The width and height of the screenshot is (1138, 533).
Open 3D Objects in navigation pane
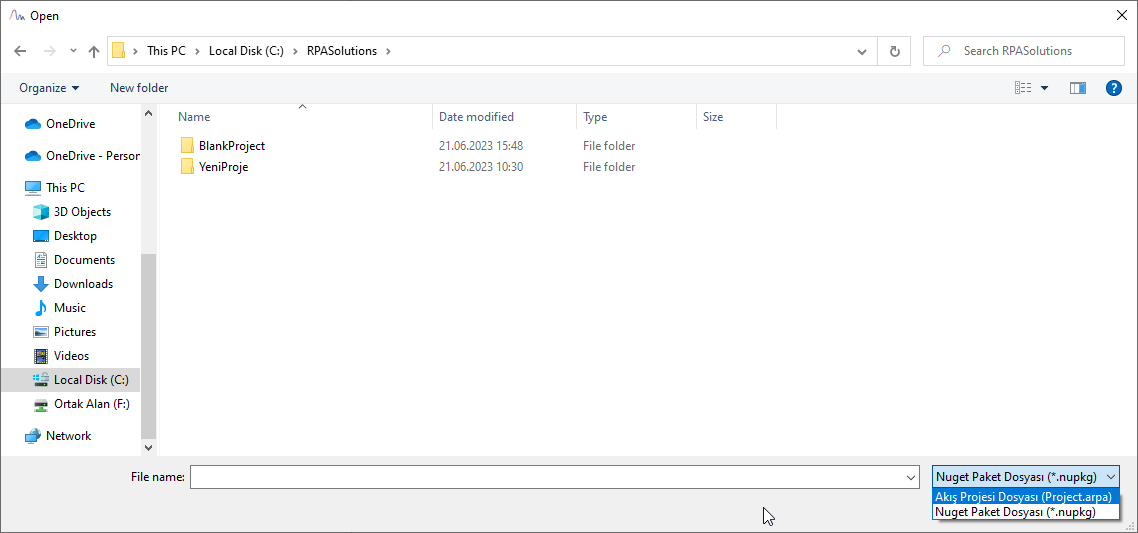point(82,212)
